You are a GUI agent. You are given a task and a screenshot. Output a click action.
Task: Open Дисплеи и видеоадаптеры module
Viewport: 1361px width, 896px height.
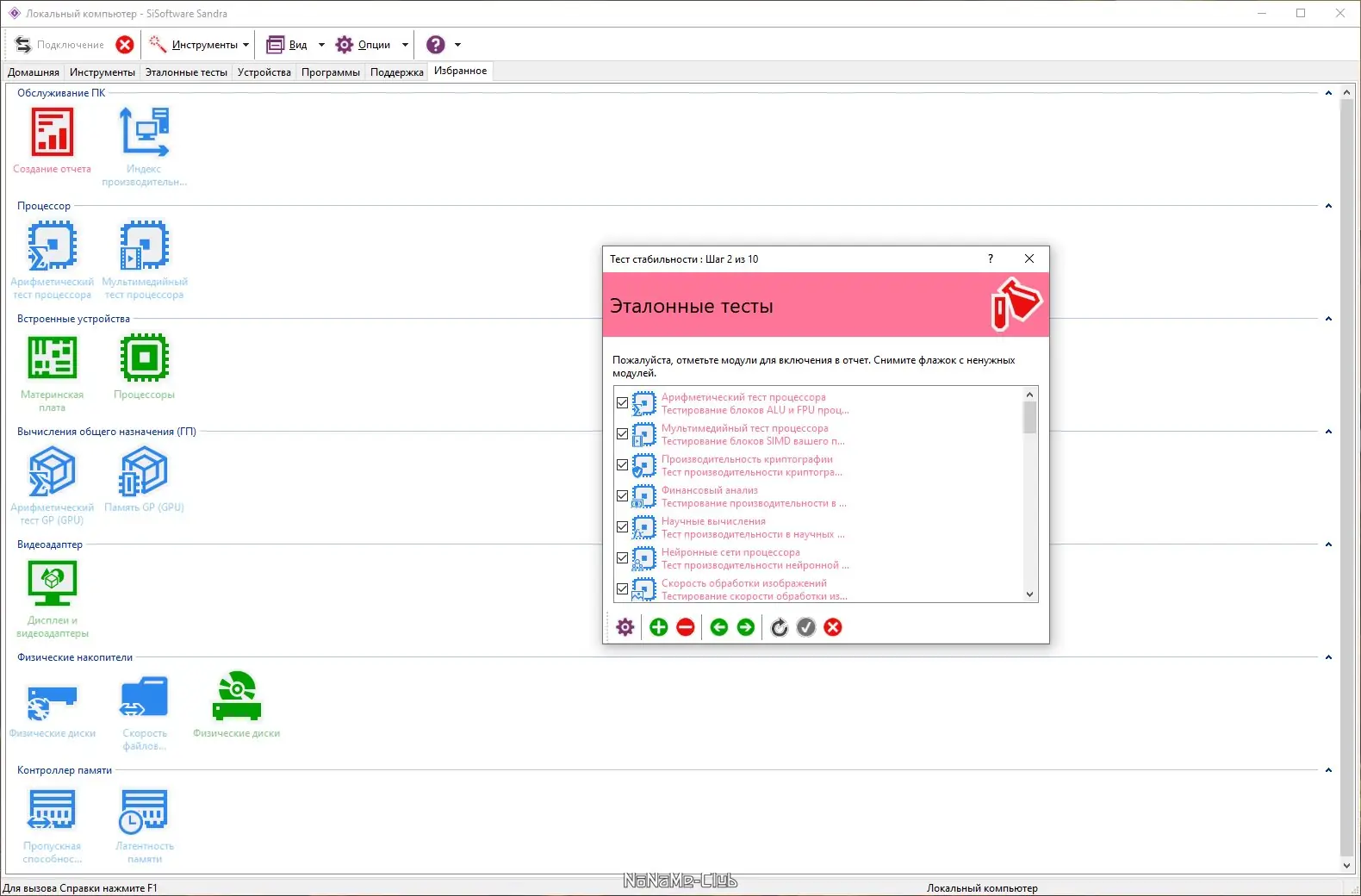pos(52,598)
